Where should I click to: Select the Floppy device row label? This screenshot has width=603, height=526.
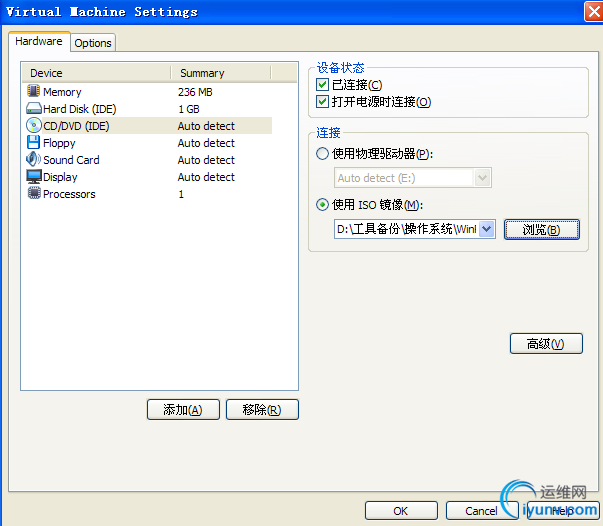(59, 143)
